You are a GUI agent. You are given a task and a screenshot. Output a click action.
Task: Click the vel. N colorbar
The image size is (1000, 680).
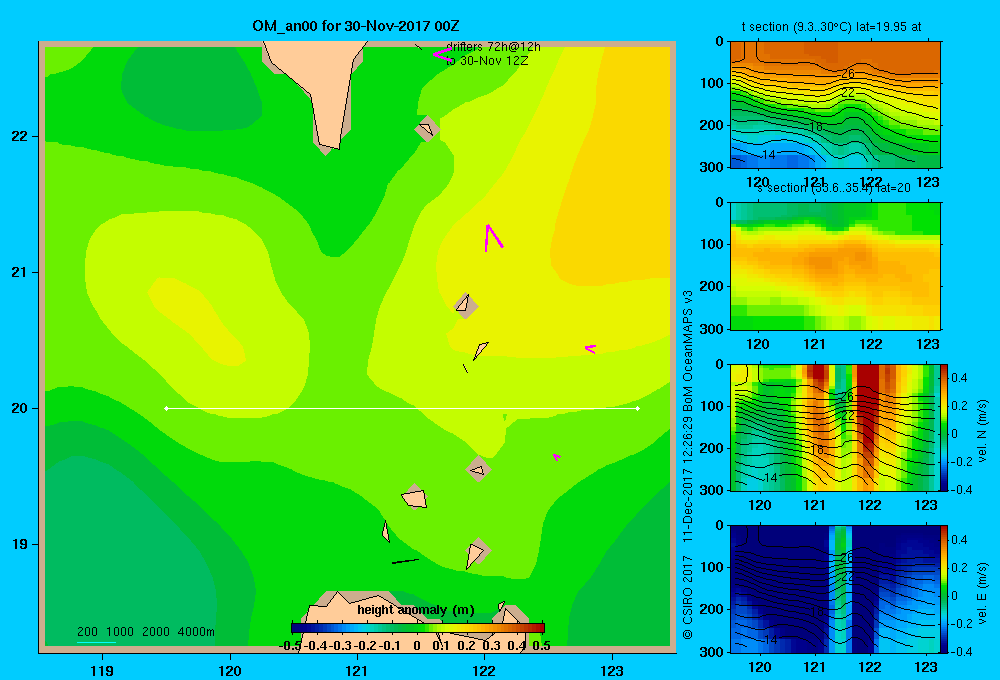pyautogui.click(x=944, y=427)
